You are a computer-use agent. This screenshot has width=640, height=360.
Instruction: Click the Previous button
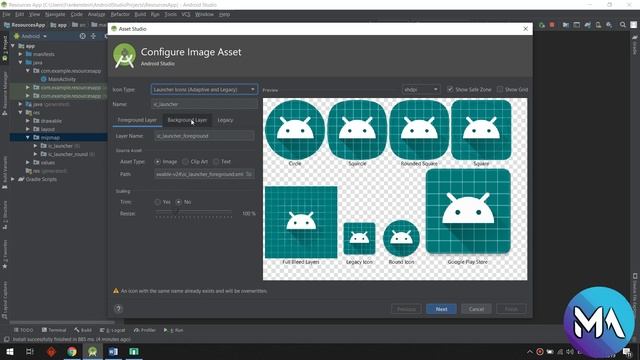coord(406,309)
